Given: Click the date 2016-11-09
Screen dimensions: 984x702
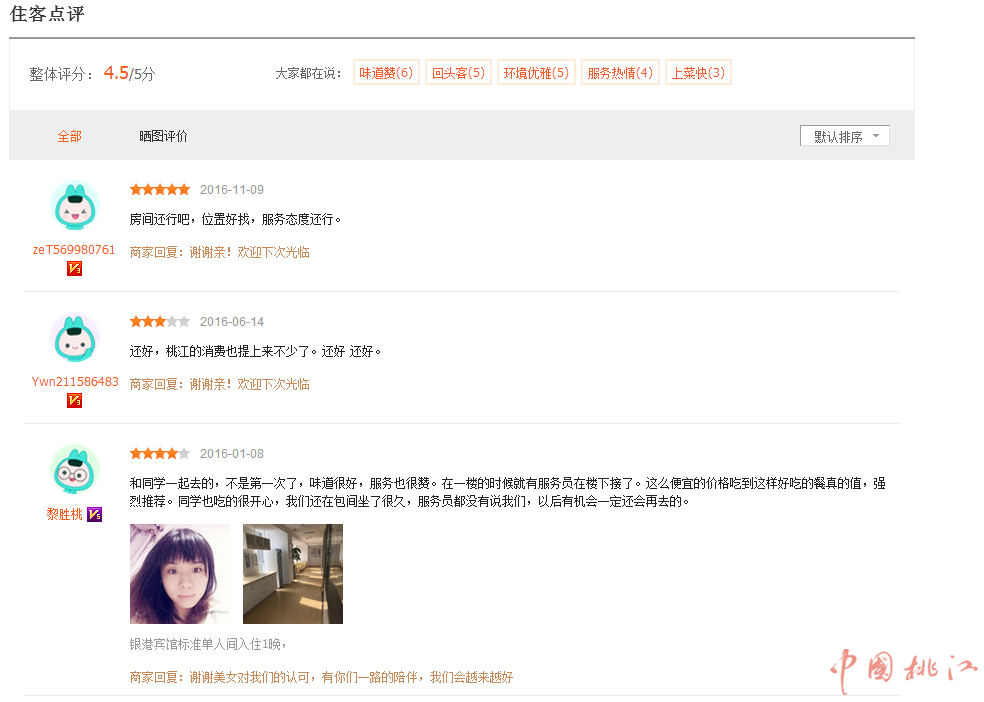Looking at the screenshot, I should pyautogui.click(x=232, y=189).
